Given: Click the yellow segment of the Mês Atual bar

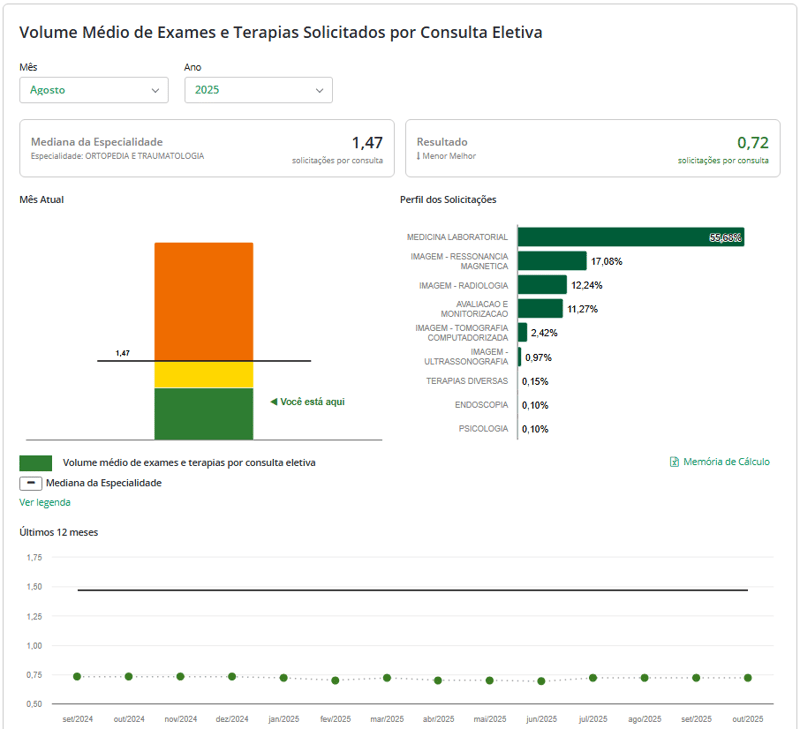Looking at the screenshot, I should 203,375.
